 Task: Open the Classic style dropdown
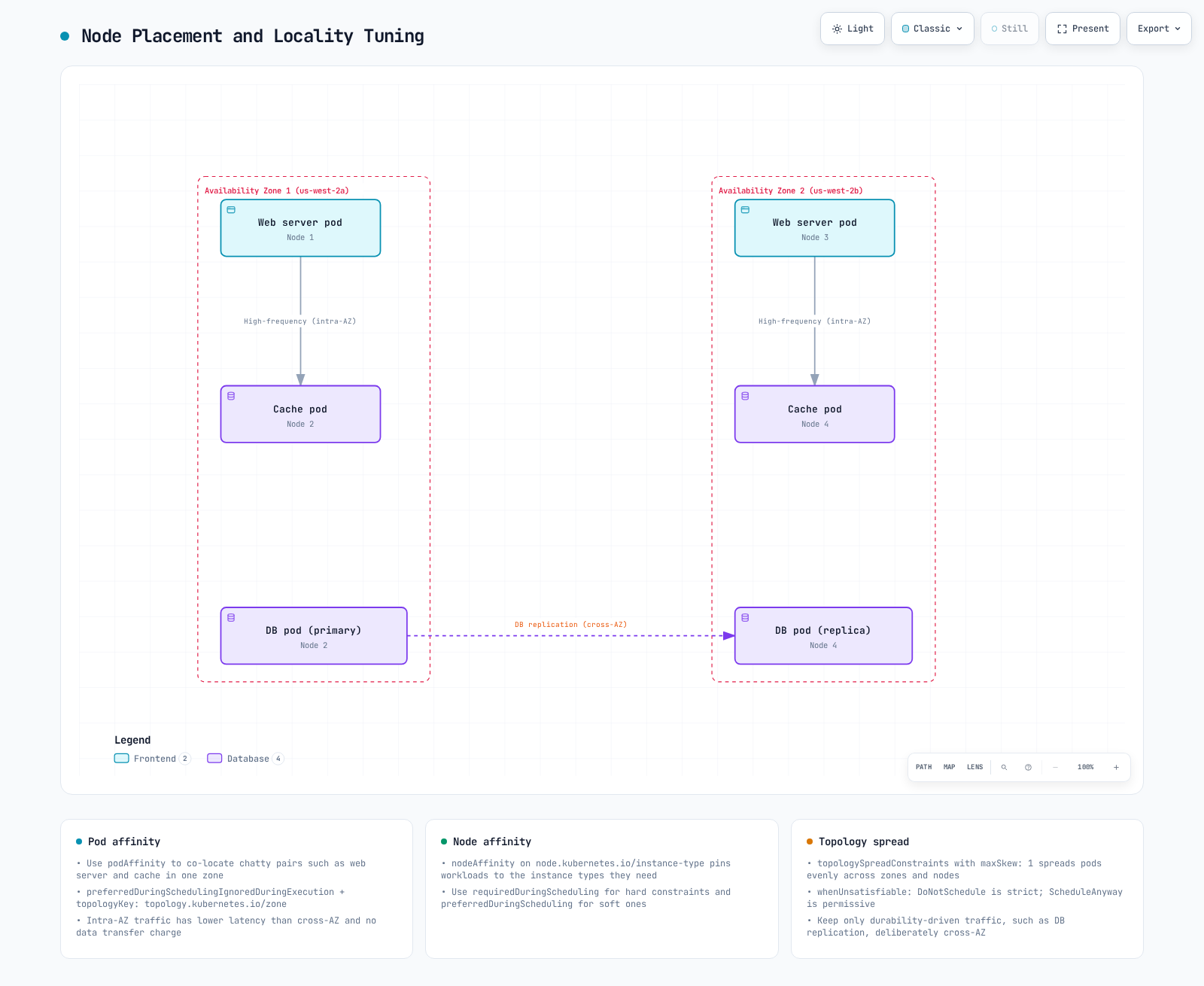932,29
